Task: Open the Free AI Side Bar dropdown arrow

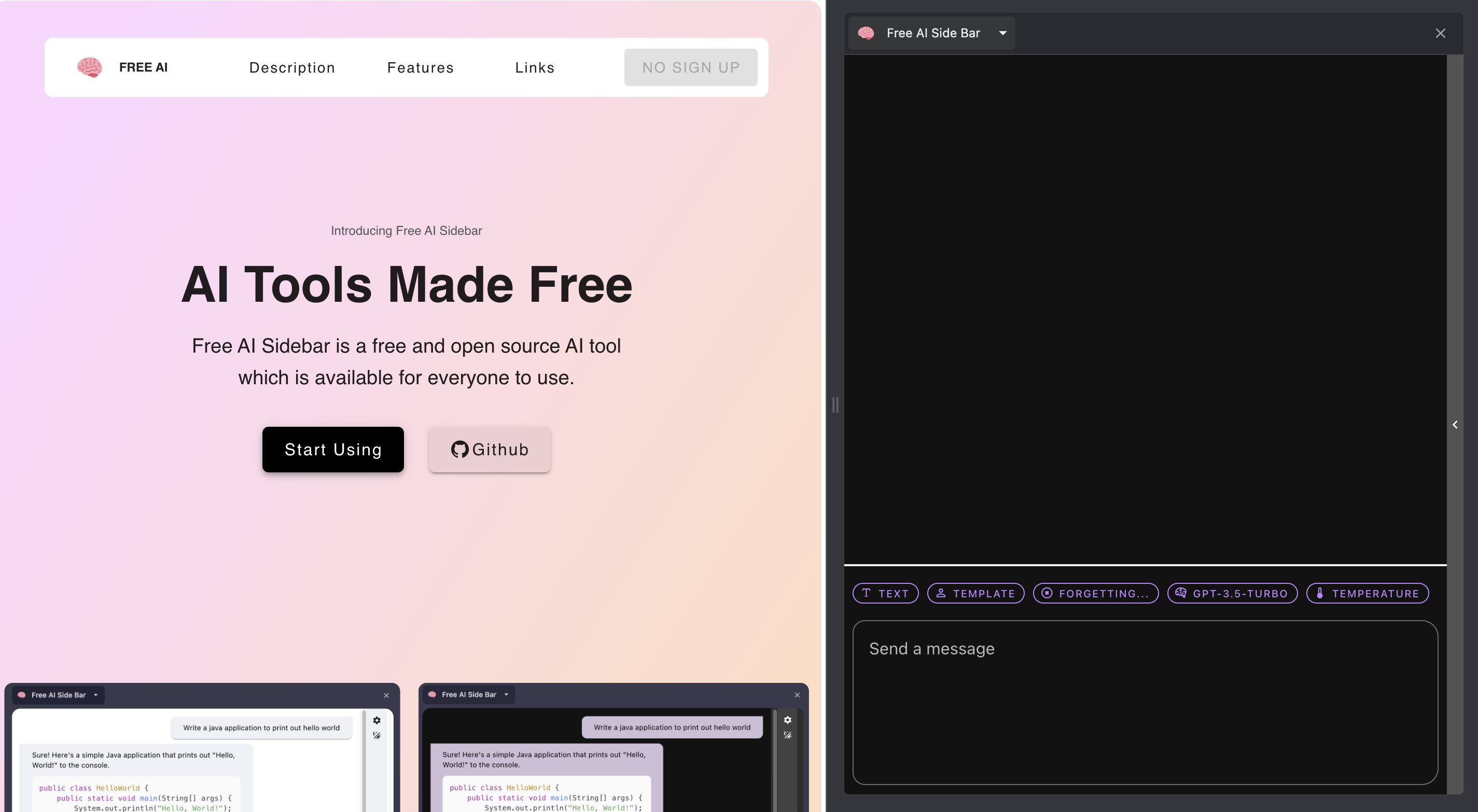Action: (1002, 33)
